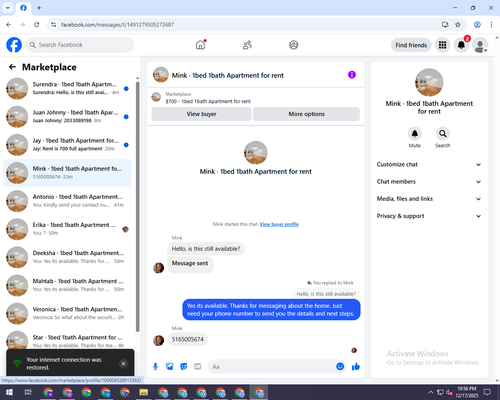Expand Customize chat section
This screenshot has width=500, height=400.
tap(429, 164)
